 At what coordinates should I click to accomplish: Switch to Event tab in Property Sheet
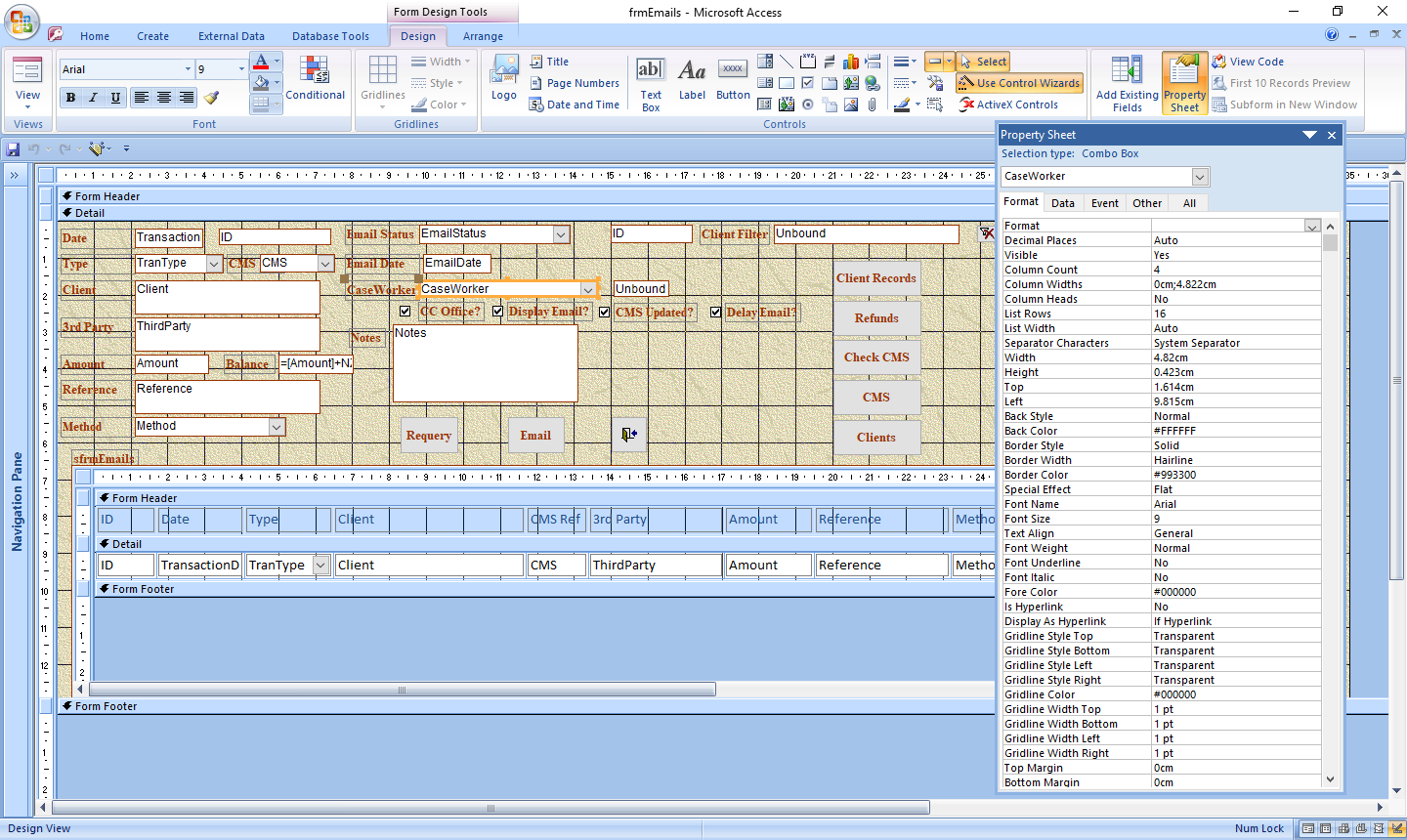click(1105, 203)
